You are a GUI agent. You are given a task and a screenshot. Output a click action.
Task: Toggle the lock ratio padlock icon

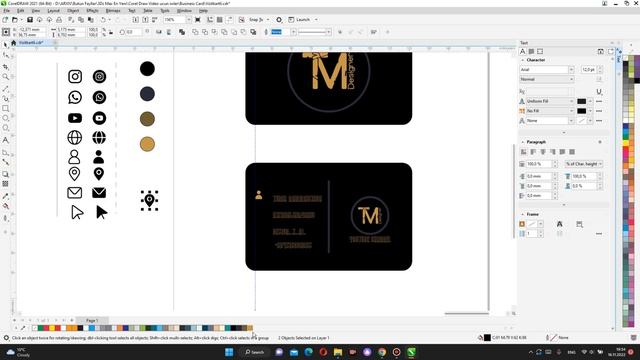point(111,32)
